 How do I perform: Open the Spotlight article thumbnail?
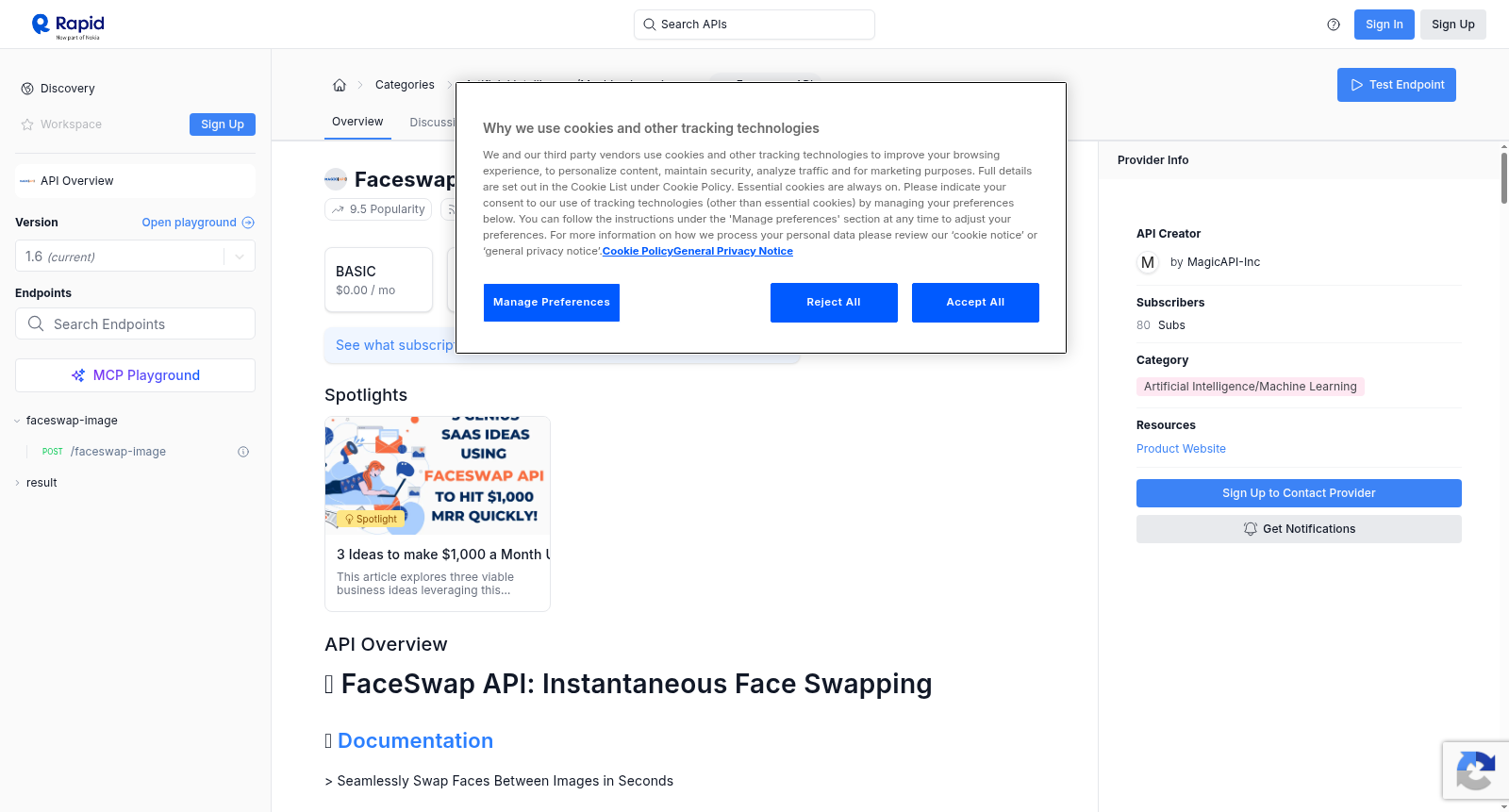[438, 475]
